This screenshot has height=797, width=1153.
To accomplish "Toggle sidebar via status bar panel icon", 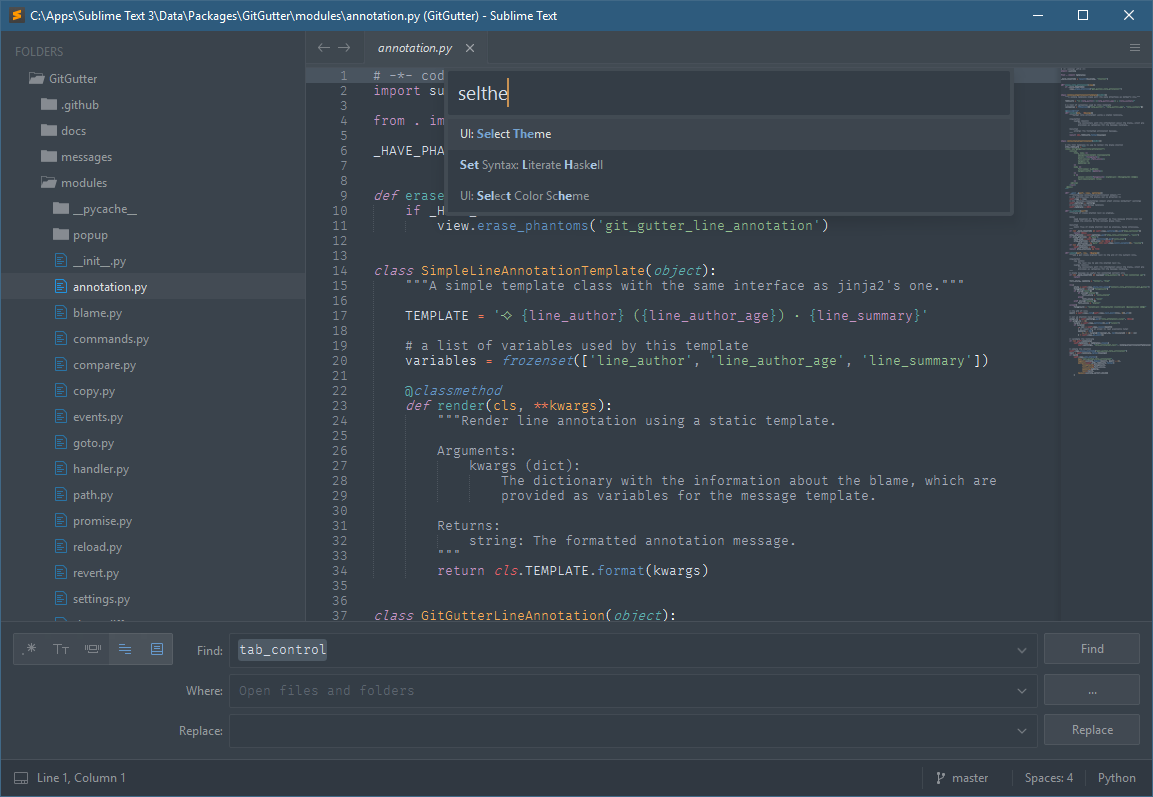I will click(21, 778).
